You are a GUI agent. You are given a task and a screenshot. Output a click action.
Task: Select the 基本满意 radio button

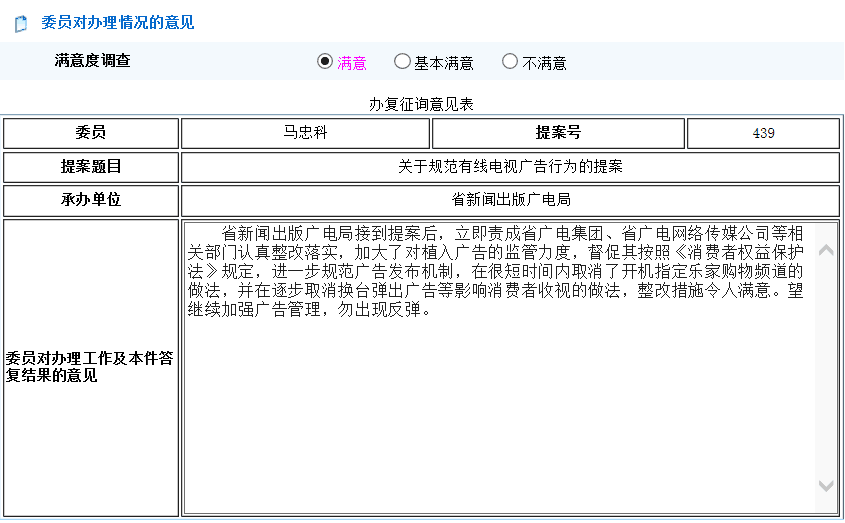tap(401, 61)
